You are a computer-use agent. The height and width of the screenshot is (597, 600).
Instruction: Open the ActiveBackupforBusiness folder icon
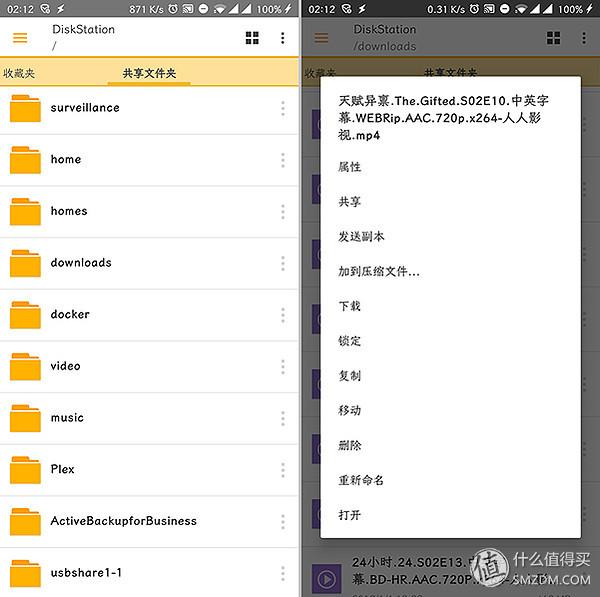(x=25, y=522)
